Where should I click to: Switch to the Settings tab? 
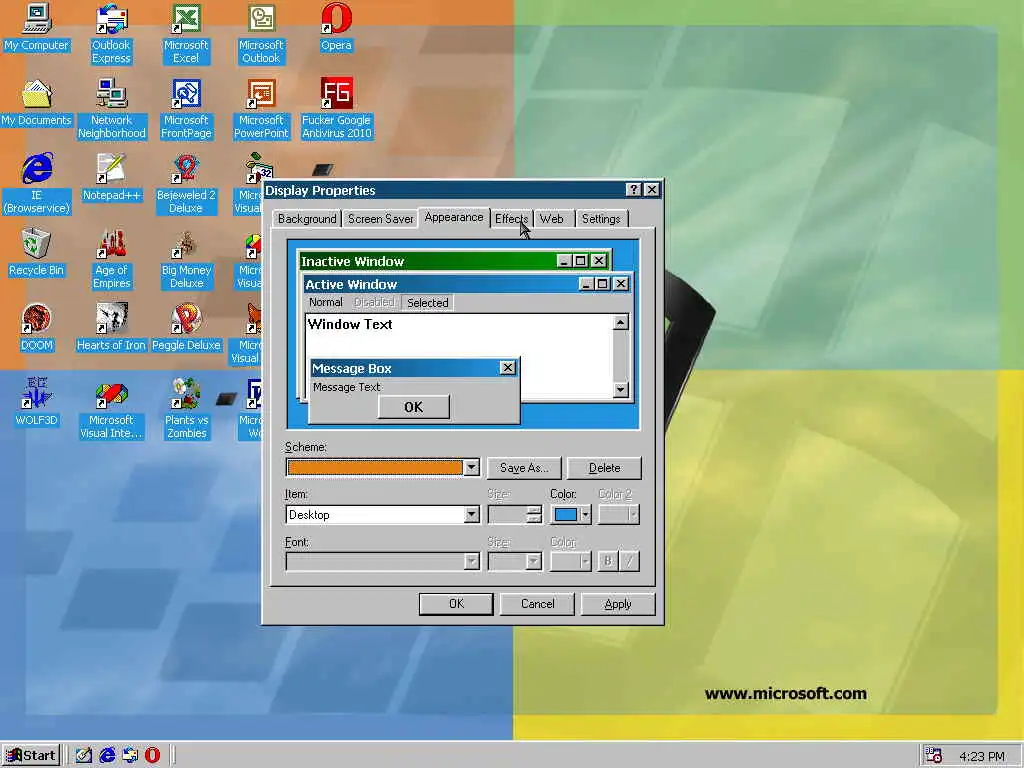pyautogui.click(x=601, y=219)
